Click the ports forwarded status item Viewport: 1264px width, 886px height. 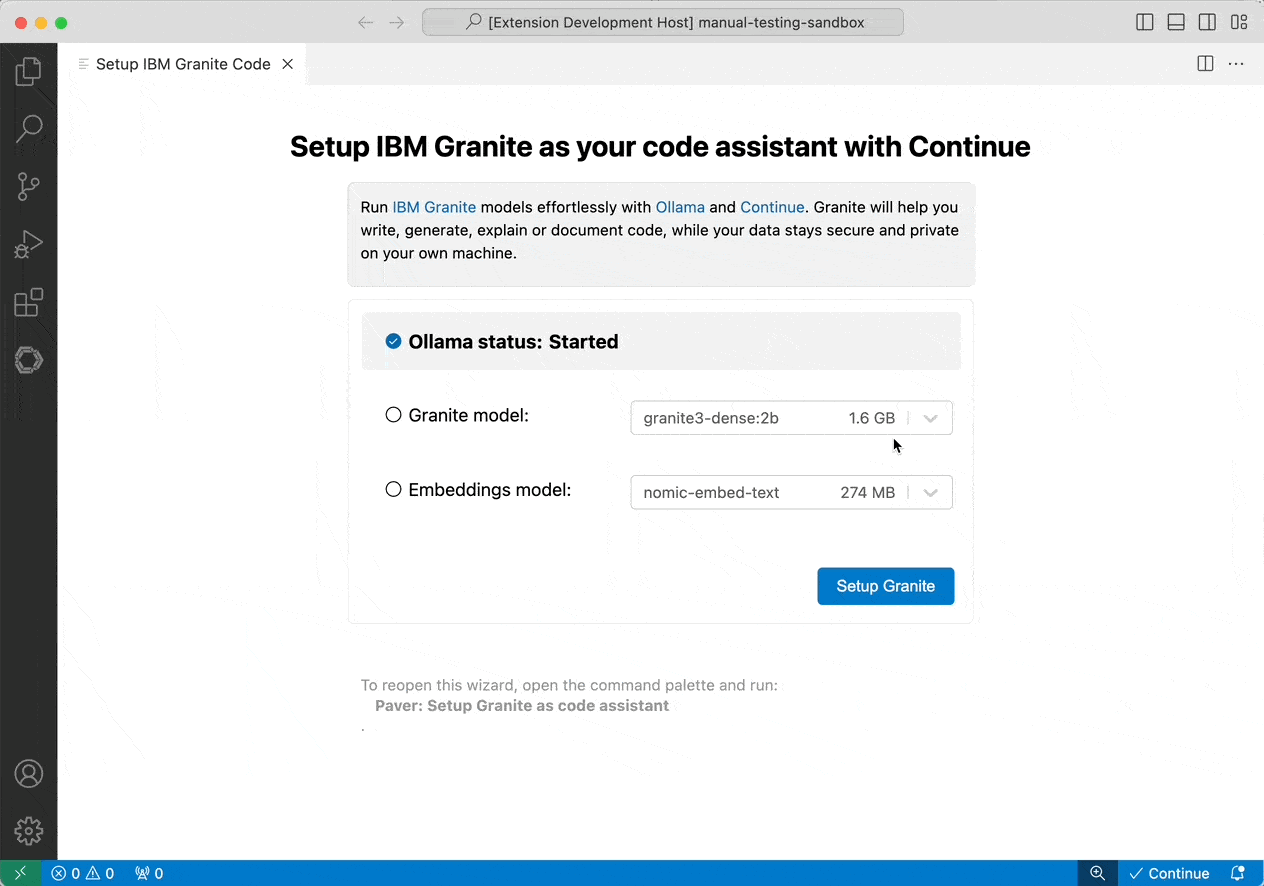click(x=149, y=873)
